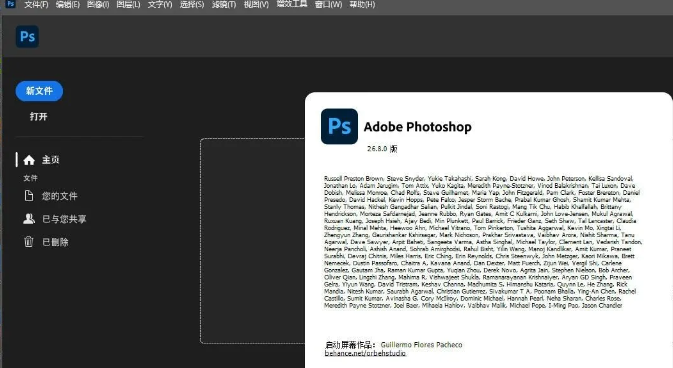The image size is (673, 368).
Task: Click the dashed drag-and-drop area
Action: point(252,240)
